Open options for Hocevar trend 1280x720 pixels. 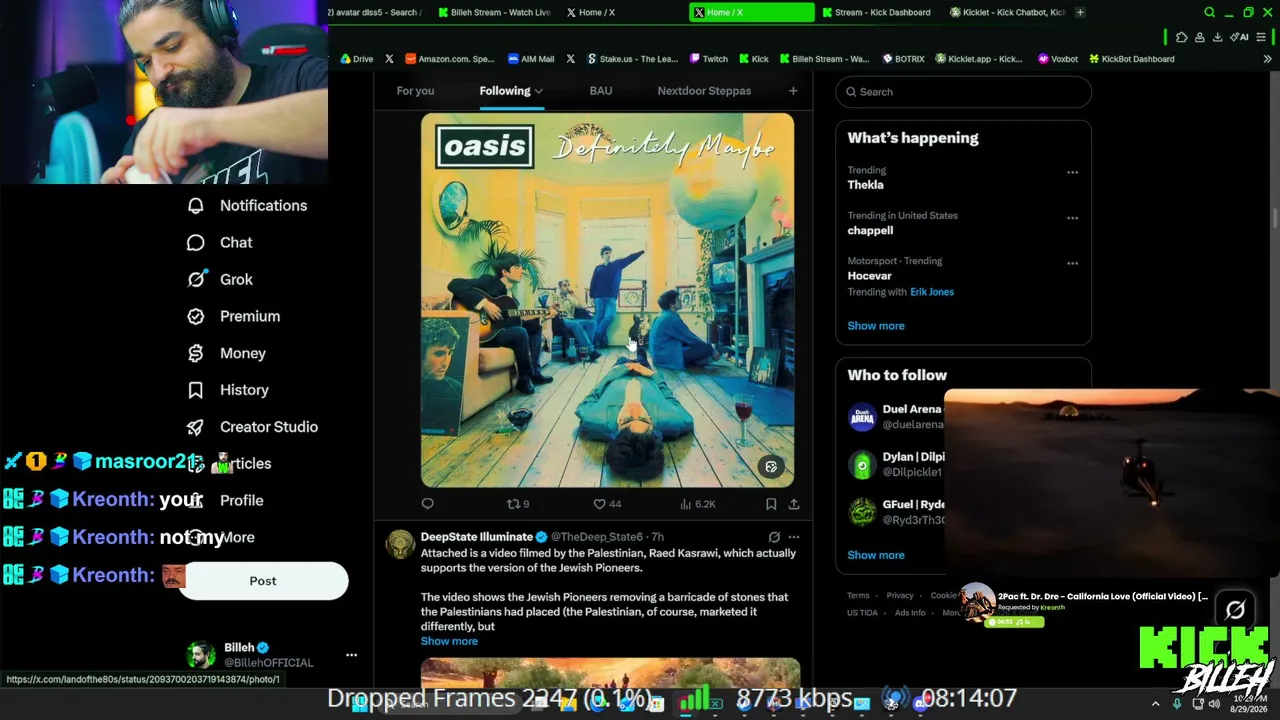tap(1072, 264)
